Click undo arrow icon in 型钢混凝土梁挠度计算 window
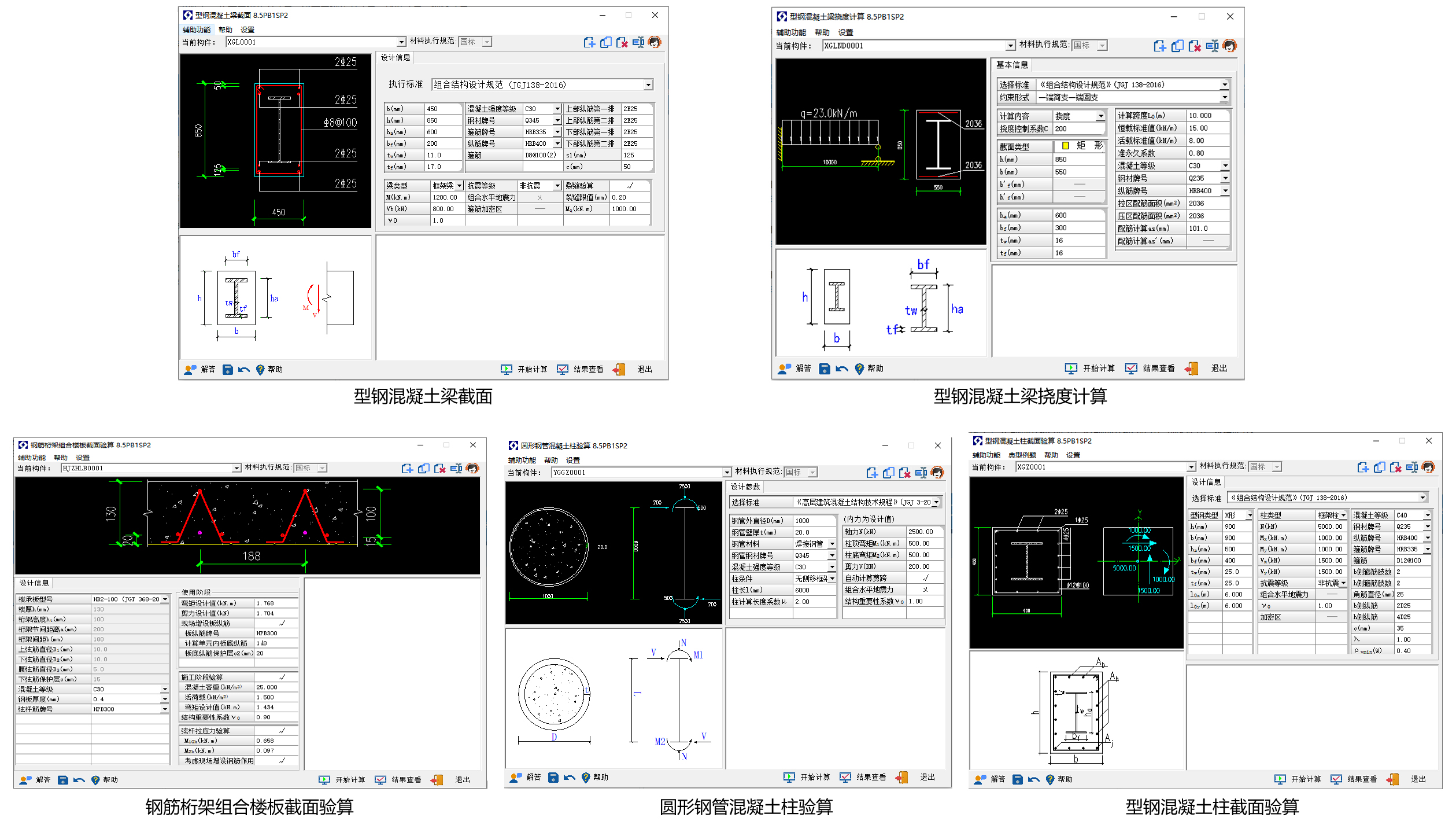The height and width of the screenshot is (836, 1456). click(x=842, y=369)
